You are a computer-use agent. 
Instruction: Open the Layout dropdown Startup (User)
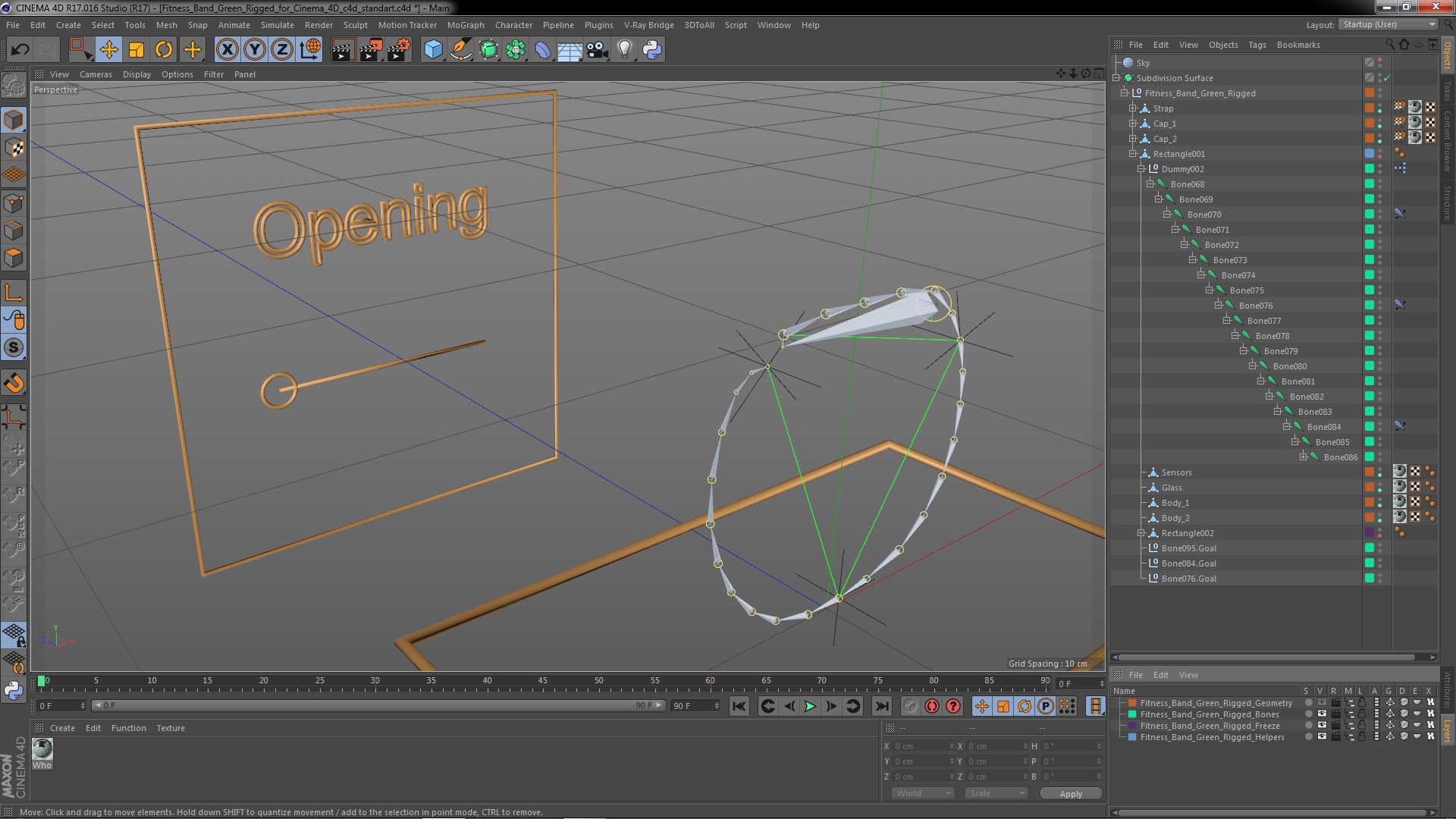pos(1388,24)
